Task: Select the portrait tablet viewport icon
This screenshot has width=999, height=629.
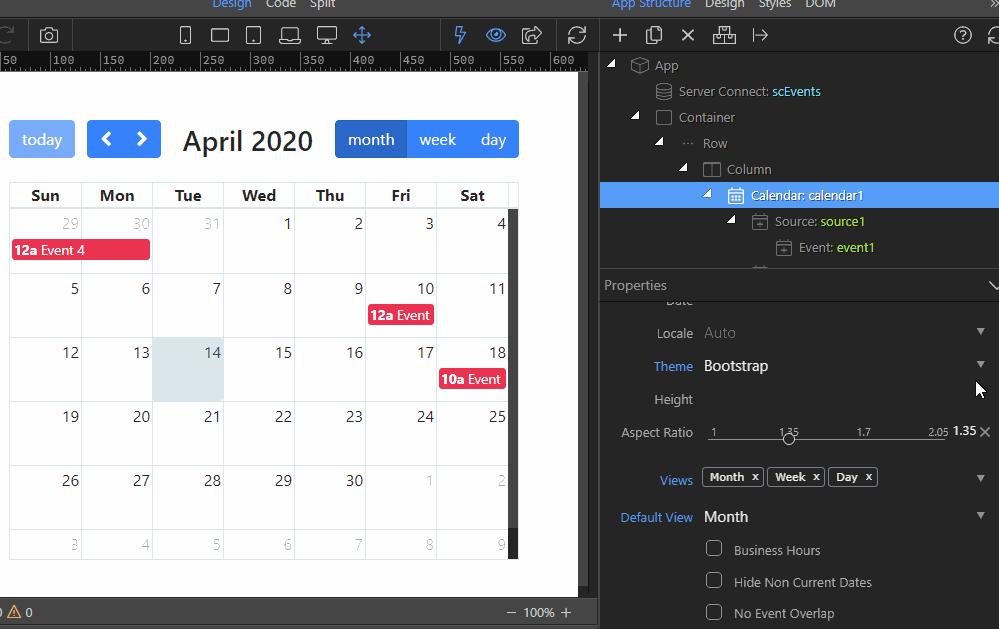Action: tap(254, 36)
